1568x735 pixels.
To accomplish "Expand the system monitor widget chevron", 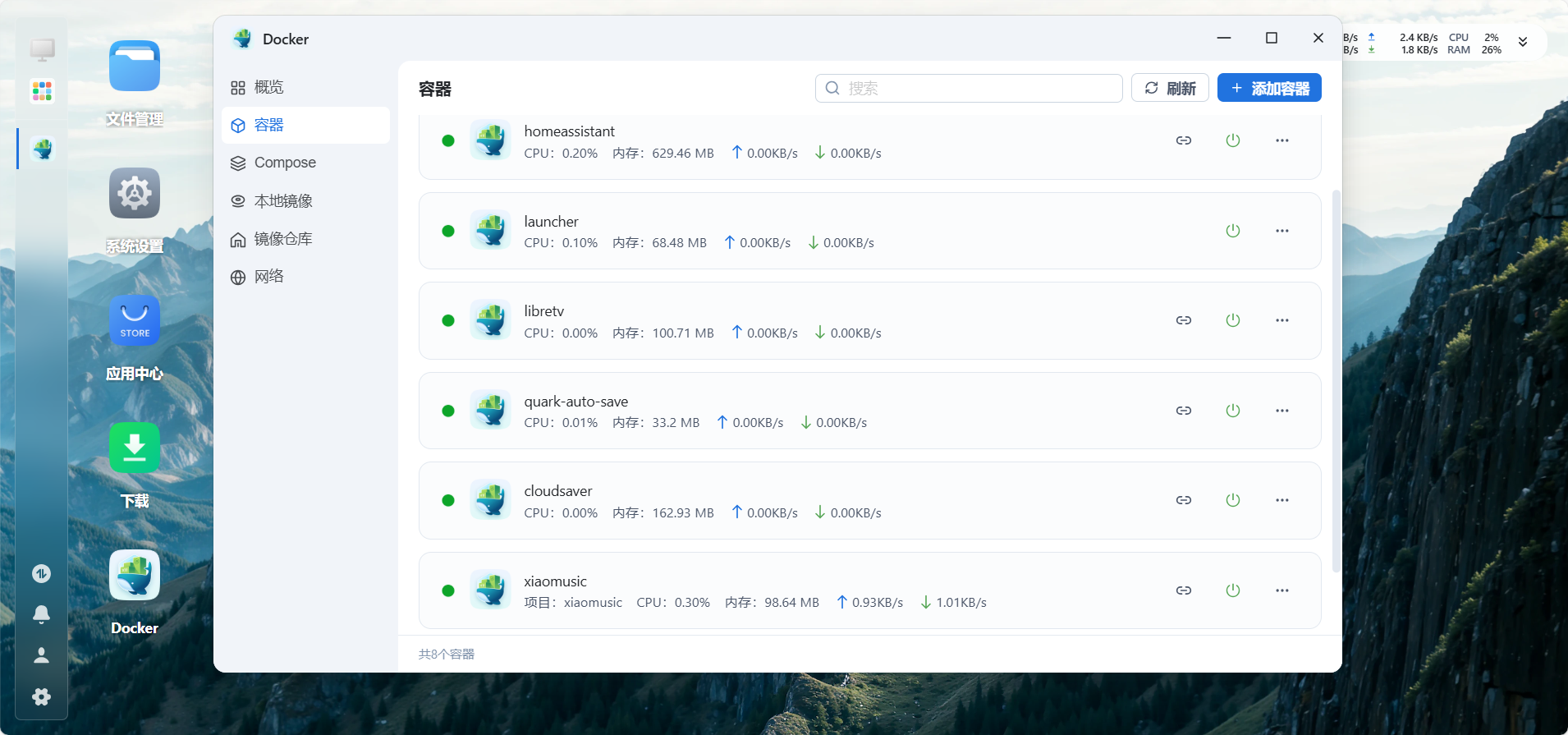I will tap(1523, 43).
